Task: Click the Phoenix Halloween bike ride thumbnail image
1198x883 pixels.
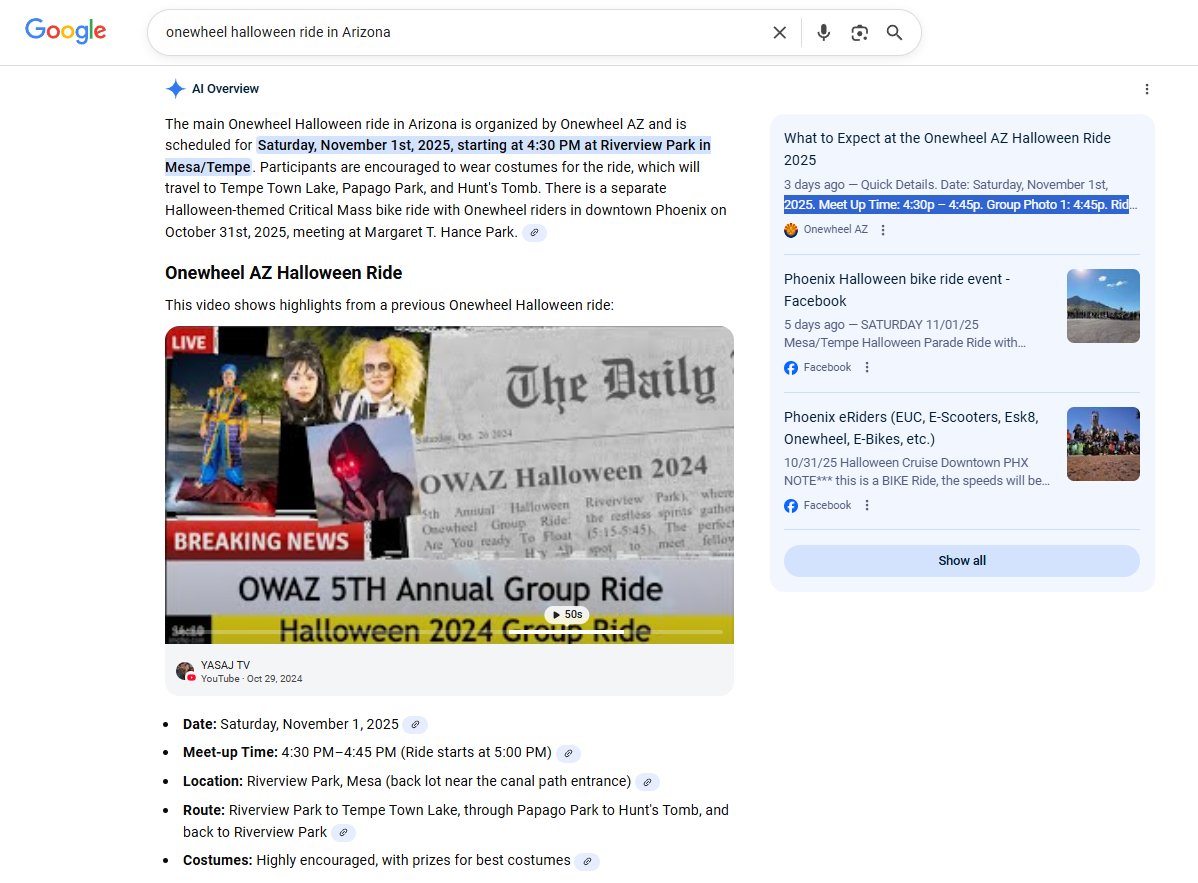Action: pos(1102,306)
